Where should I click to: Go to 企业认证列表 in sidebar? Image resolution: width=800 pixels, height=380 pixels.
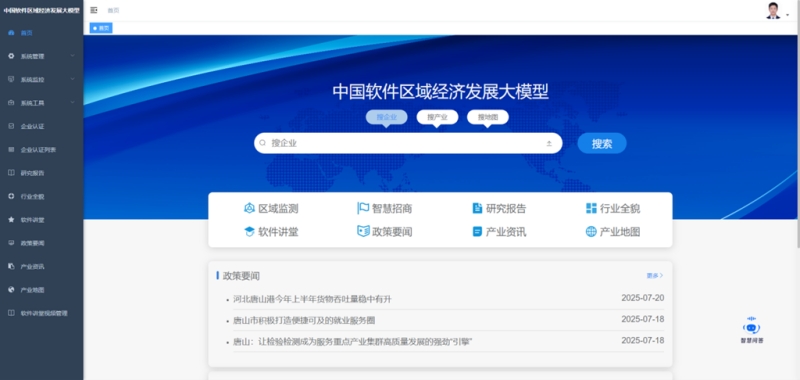[x=41, y=149]
